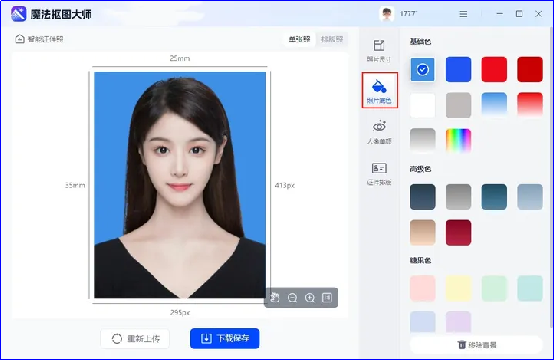The height and width of the screenshot is (360, 554).
Task: Open the photo size (照片尺寸) panel
Action: coord(379,51)
